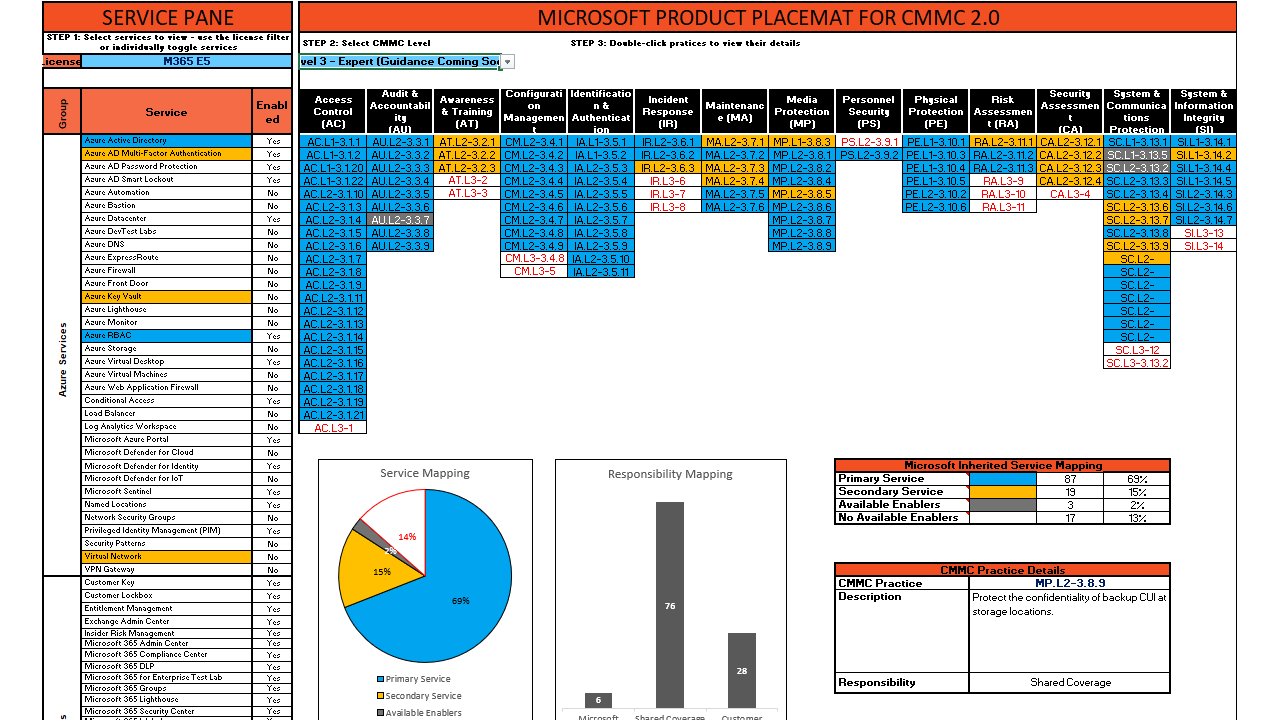The height and width of the screenshot is (720, 1280).
Task: Click the Access Control (AC) column header
Action: [333, 111]
